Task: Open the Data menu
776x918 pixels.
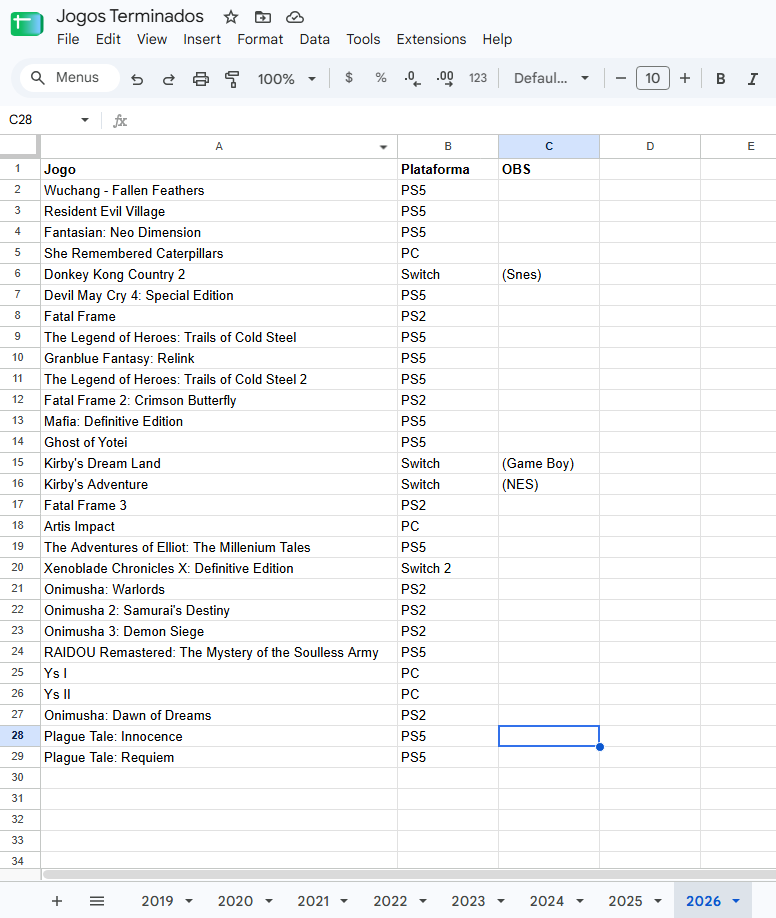Action: (x=314, y=39)
